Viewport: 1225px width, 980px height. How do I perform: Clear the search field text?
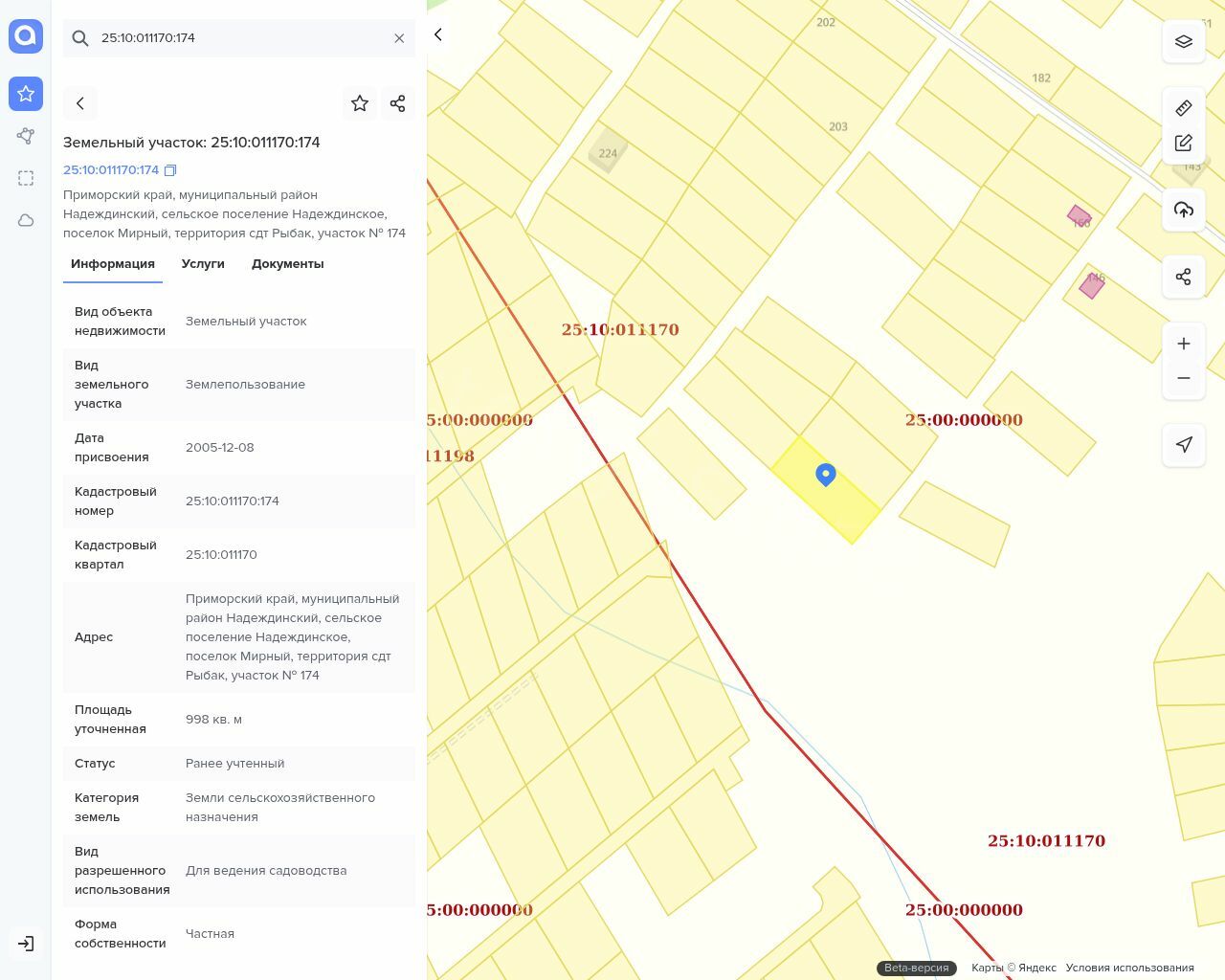pyautogui.click(x=399, y=38)
